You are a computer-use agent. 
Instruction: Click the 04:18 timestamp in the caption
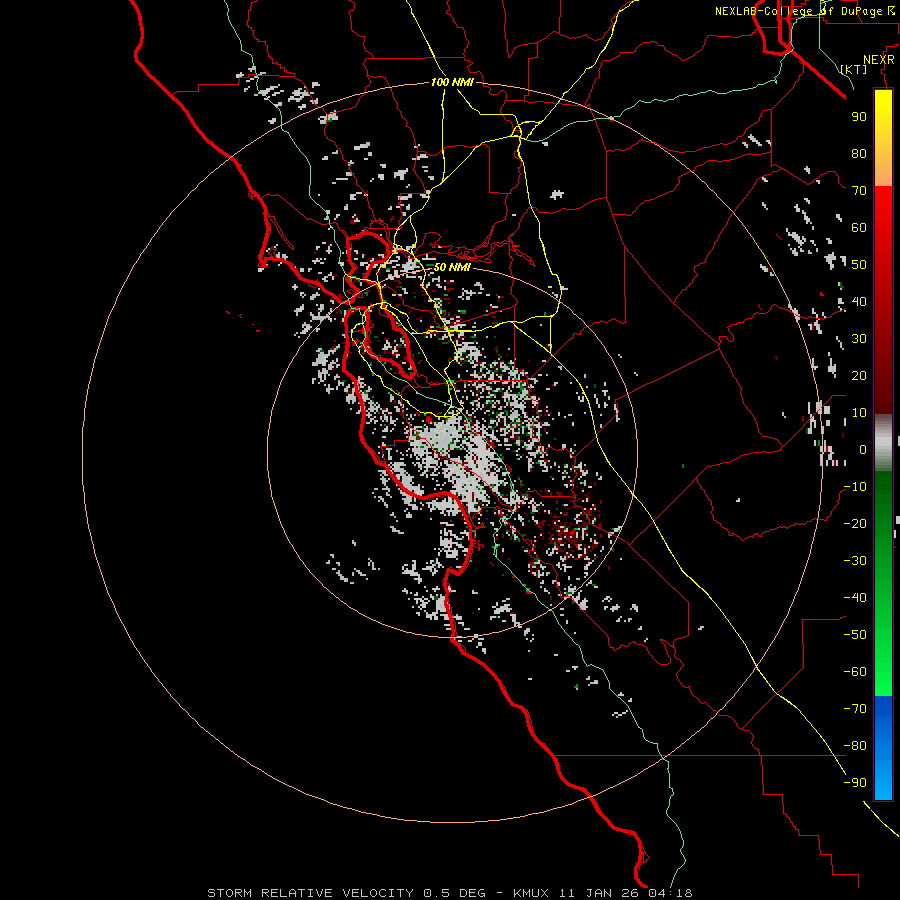(670, 893)
